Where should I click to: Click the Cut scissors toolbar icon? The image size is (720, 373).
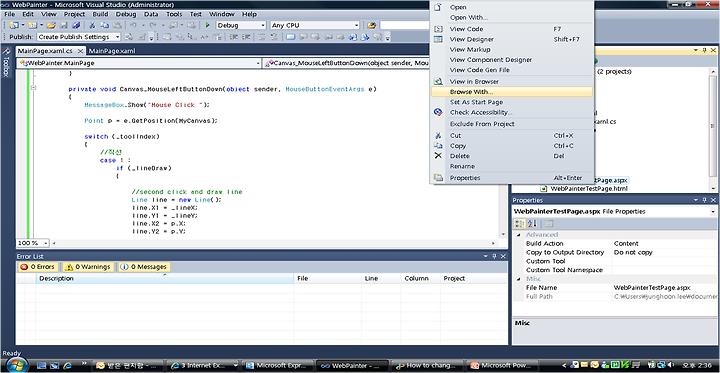(x=92, y=25)
